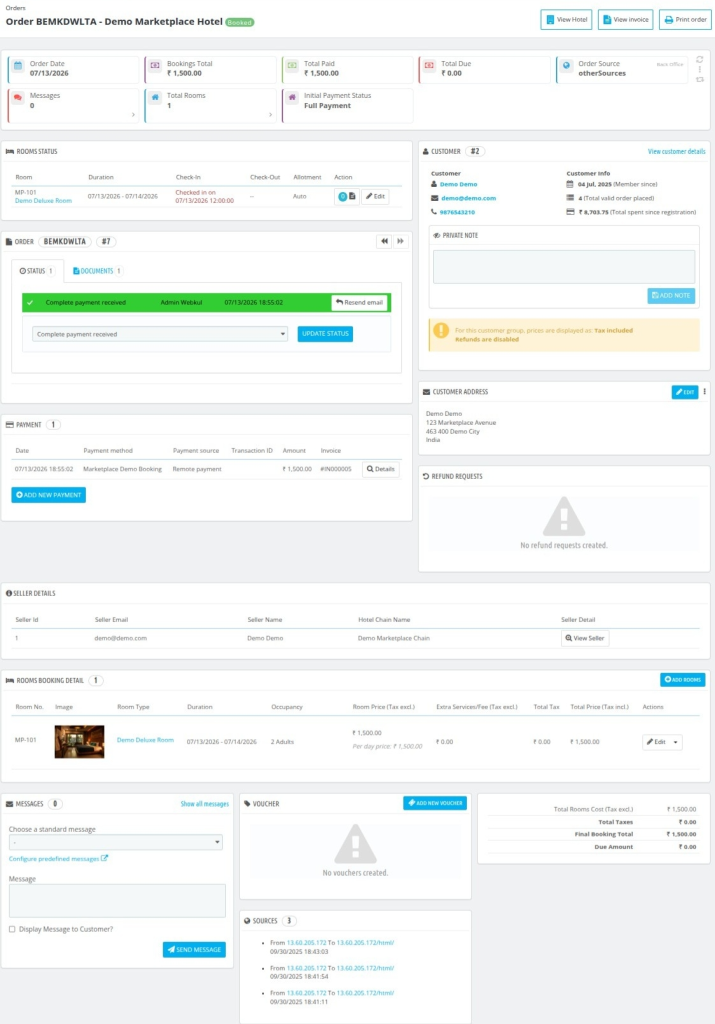Click the Print order button
This screenshot has width=715, height=1024.
685,20
